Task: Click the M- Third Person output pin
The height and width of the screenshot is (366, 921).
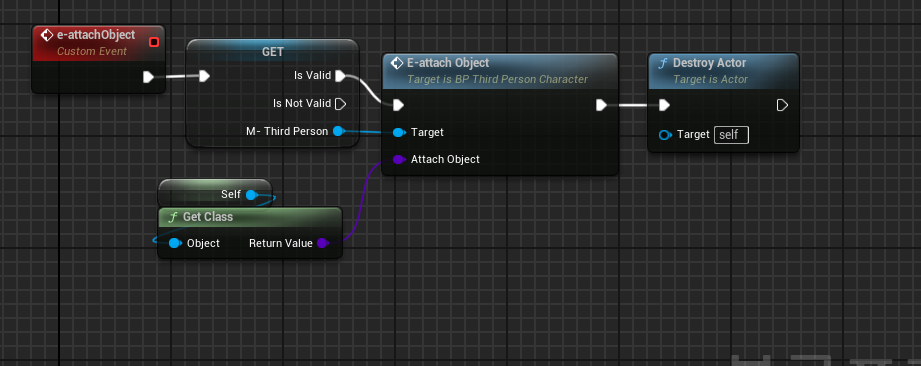Action: point(338,131)
